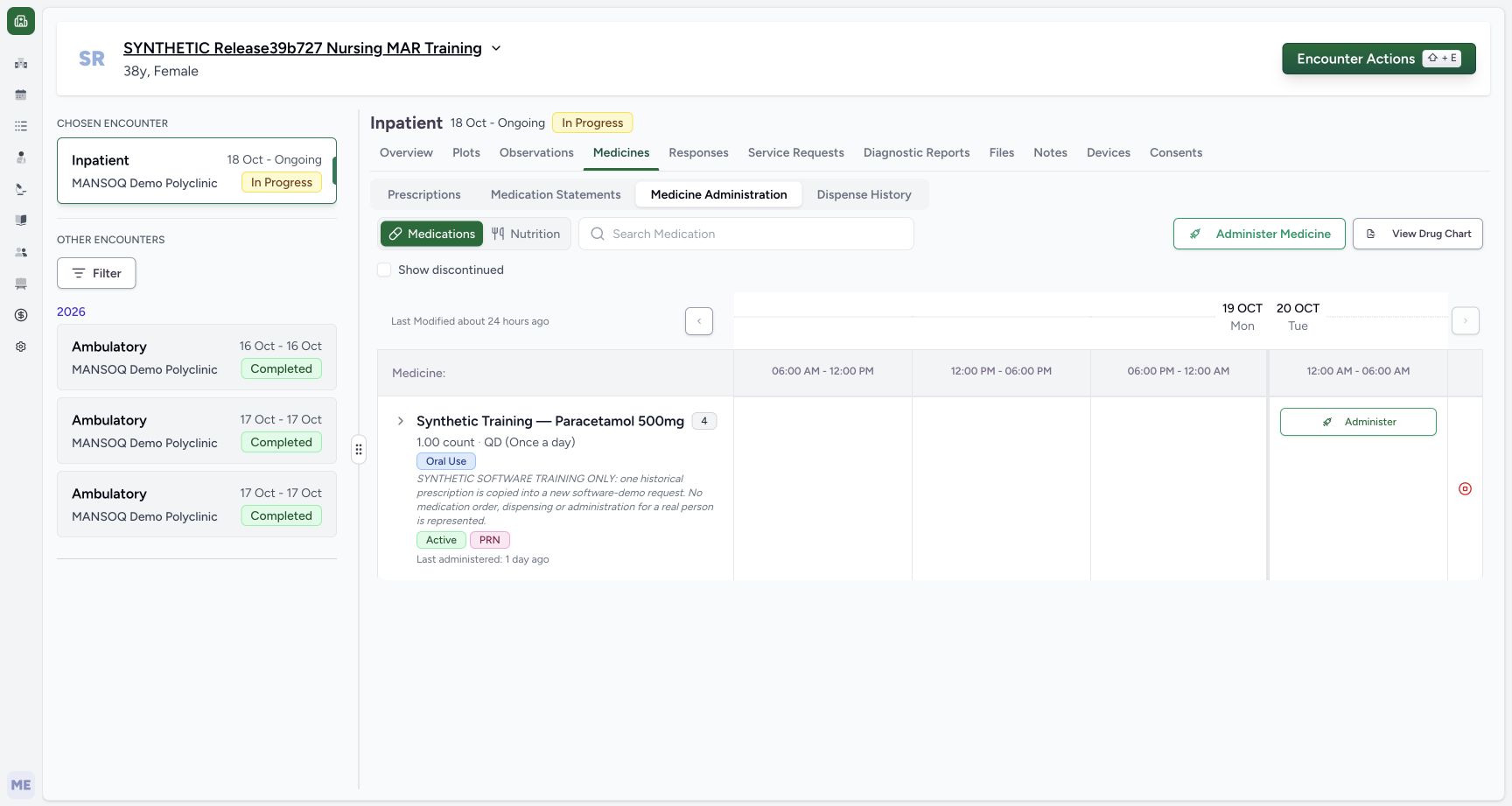Select the Prescriptions sub-tab
This screenshot has height=806, width=1512.
click(424, 194)
